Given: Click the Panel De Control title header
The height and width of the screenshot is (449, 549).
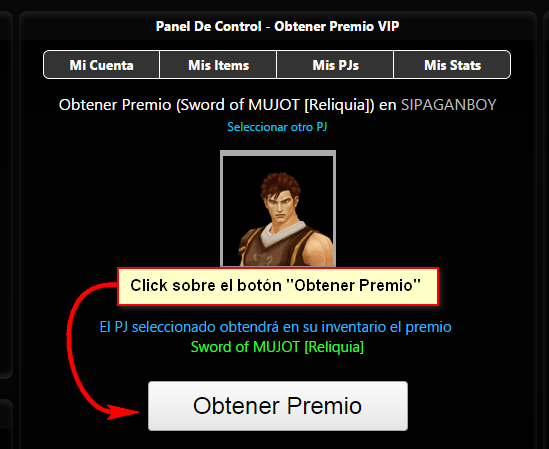Looking at the screenshot, I should click(277, 26).
